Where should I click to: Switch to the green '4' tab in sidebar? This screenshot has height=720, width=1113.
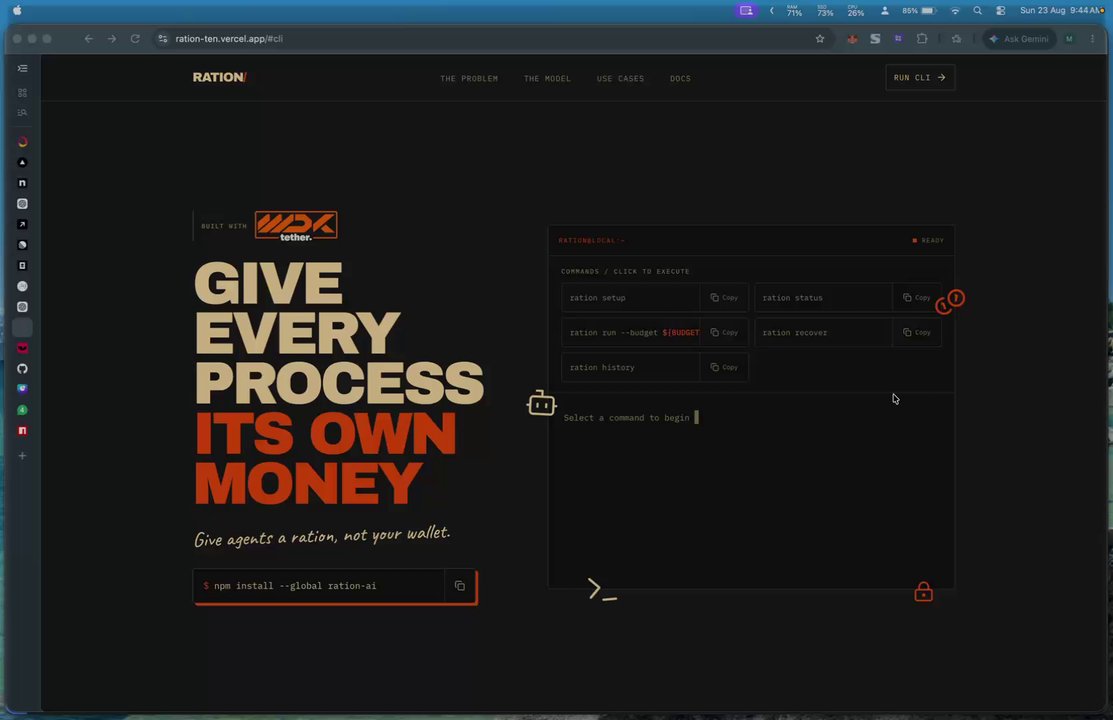pos(23,410)
